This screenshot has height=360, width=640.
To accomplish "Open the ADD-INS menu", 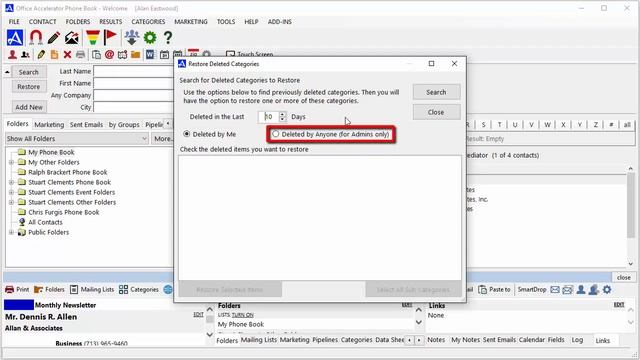I will pyautogui.click(x=280, y=22).
